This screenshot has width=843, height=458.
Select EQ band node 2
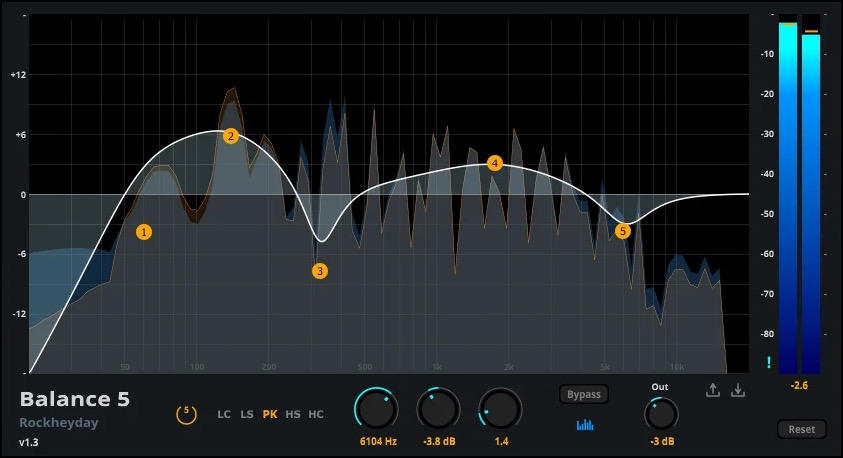tap(231, 136)
